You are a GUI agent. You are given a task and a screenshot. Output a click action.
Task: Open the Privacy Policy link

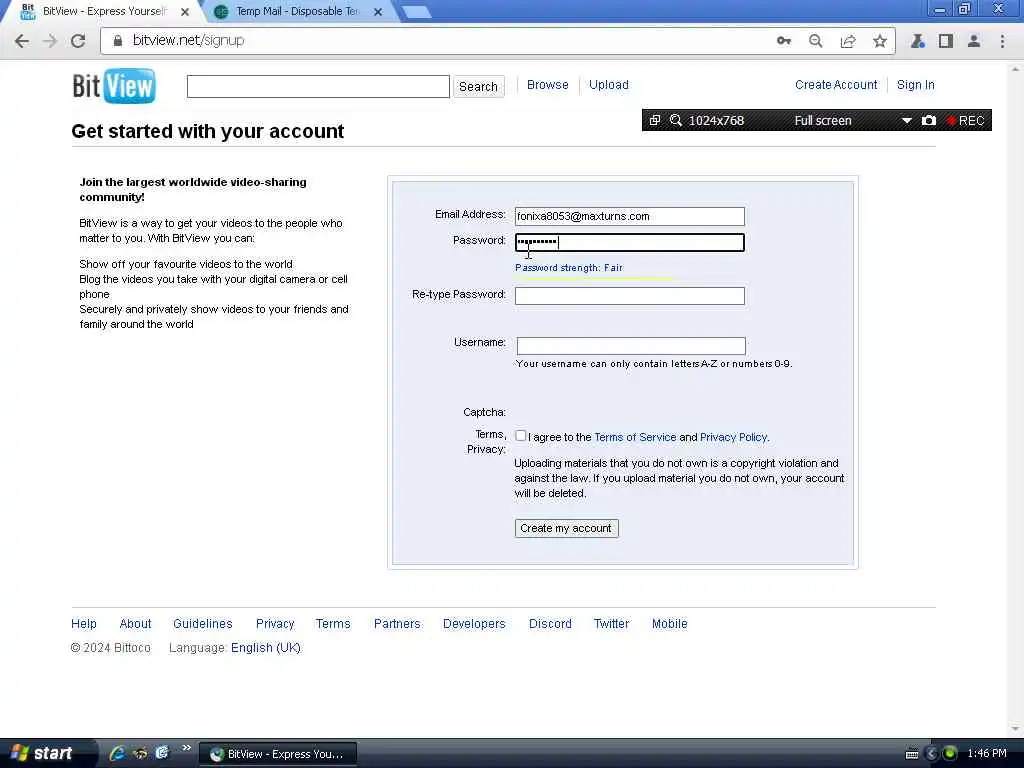pyautogui.click(x=733, y=438)
